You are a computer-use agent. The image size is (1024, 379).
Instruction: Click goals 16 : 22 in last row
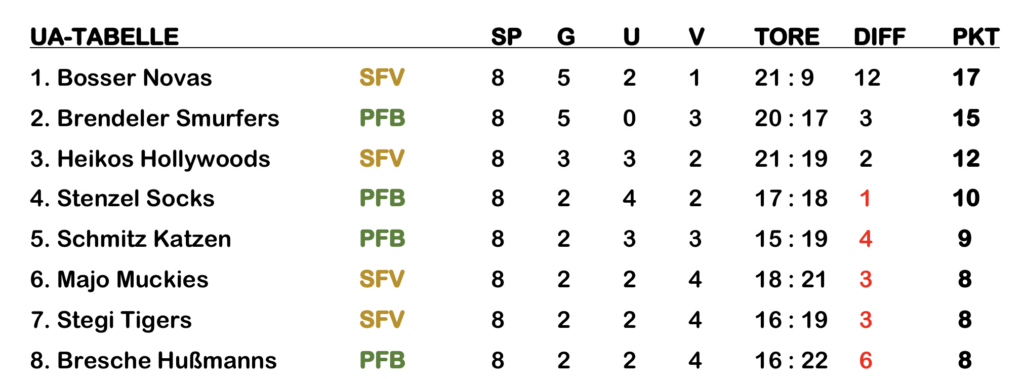click(791, 360)
